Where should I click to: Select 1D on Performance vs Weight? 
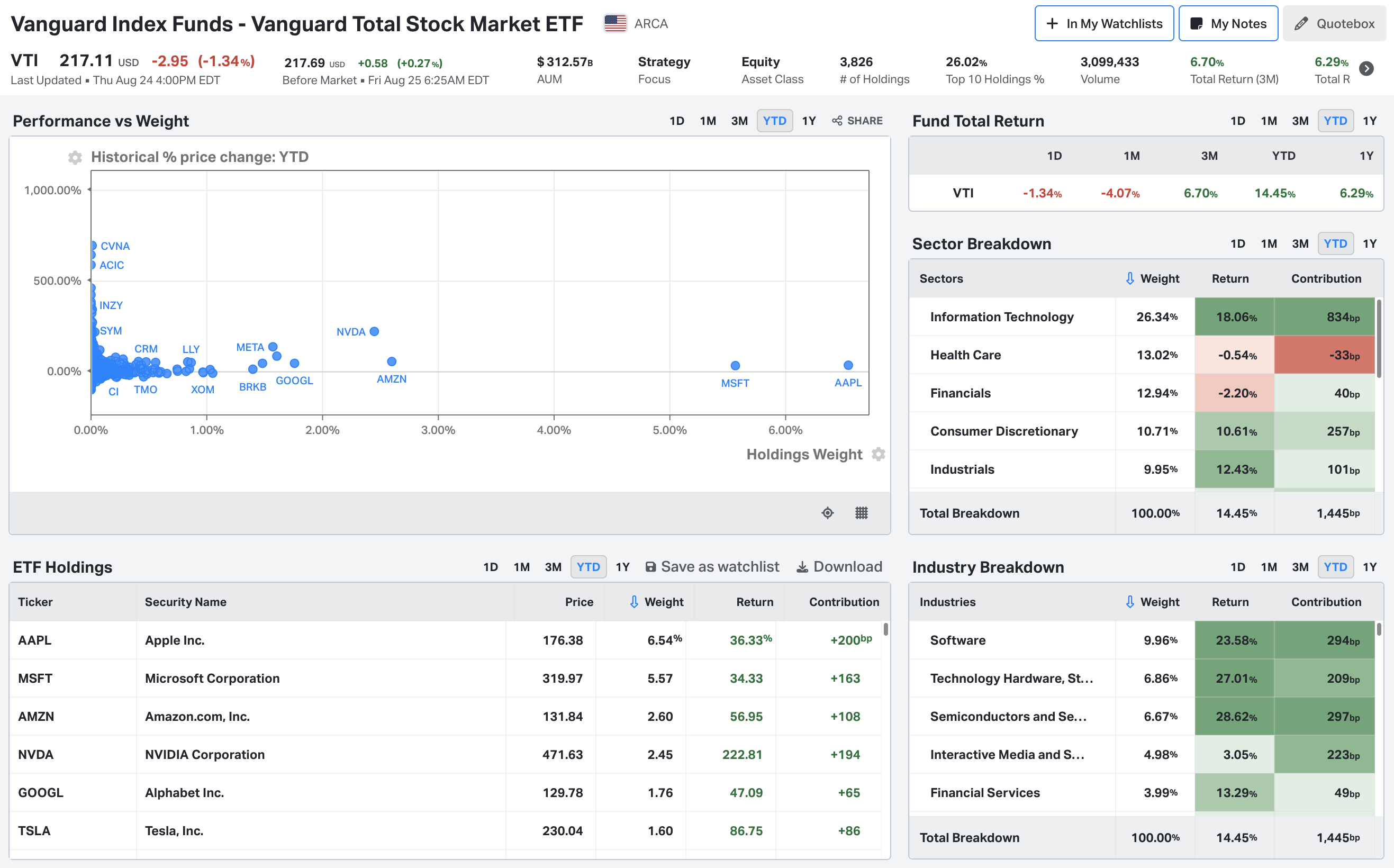[677, 121]
